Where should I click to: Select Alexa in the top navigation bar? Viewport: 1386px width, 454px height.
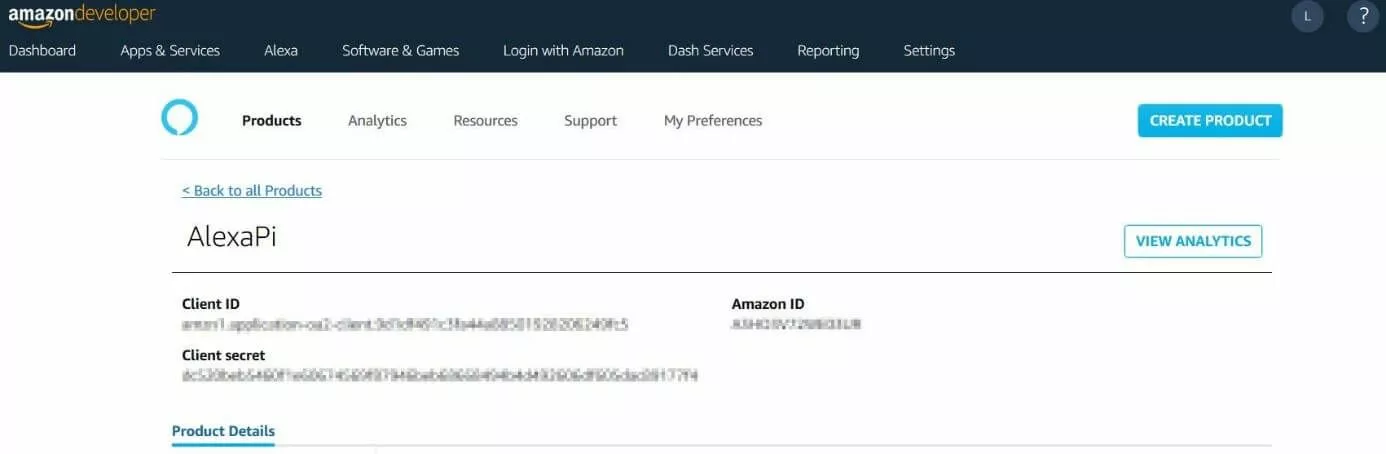281,50
